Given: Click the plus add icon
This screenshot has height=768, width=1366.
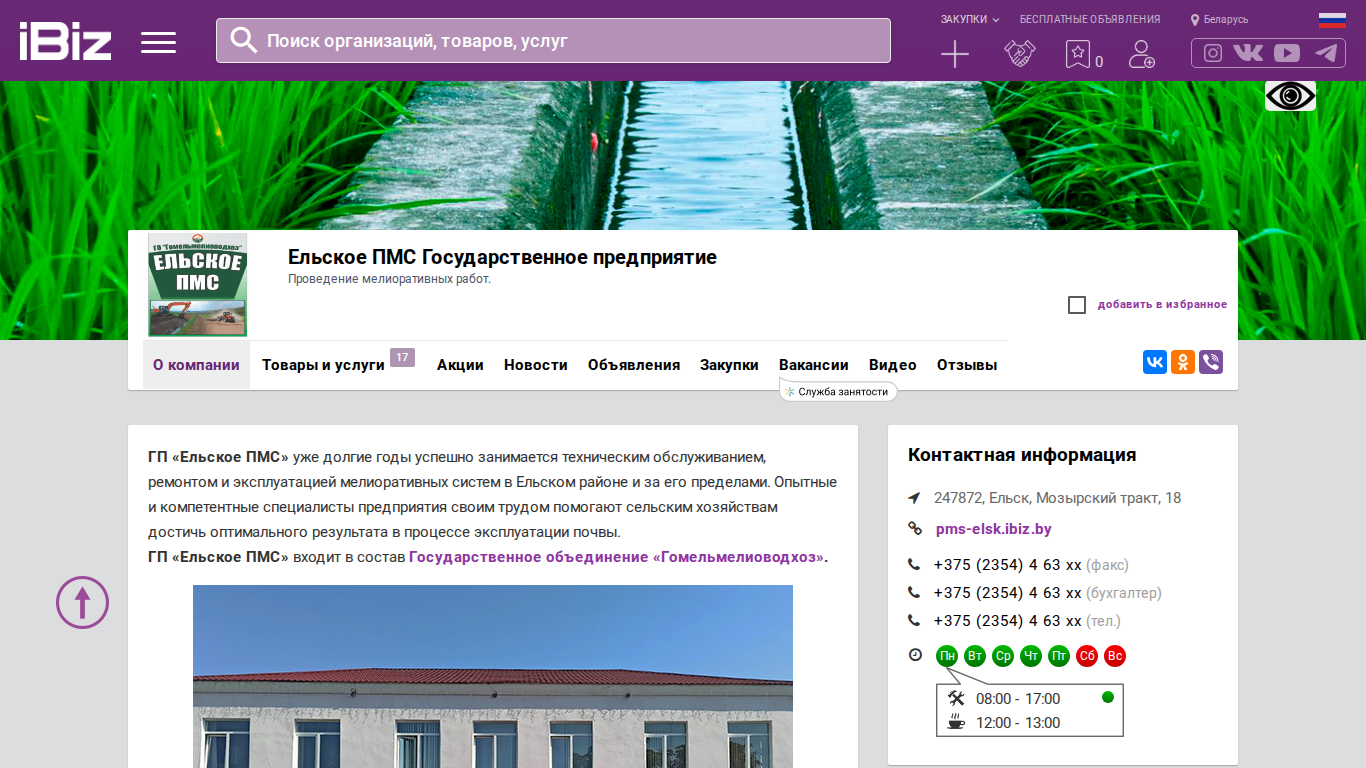Looking at the screenshot, I should 955,54.
